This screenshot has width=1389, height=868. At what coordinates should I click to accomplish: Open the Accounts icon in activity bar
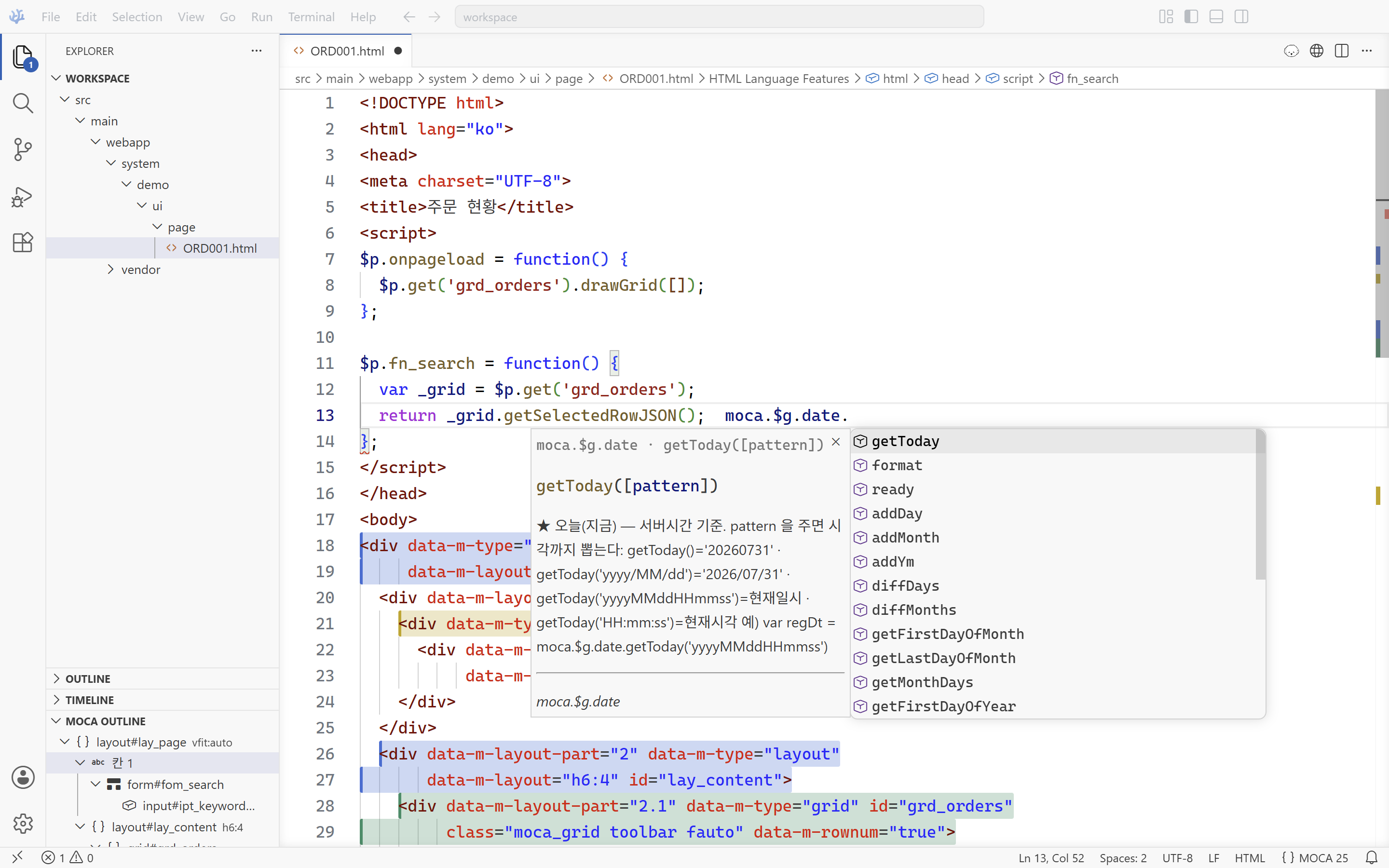tap(23, 777)
